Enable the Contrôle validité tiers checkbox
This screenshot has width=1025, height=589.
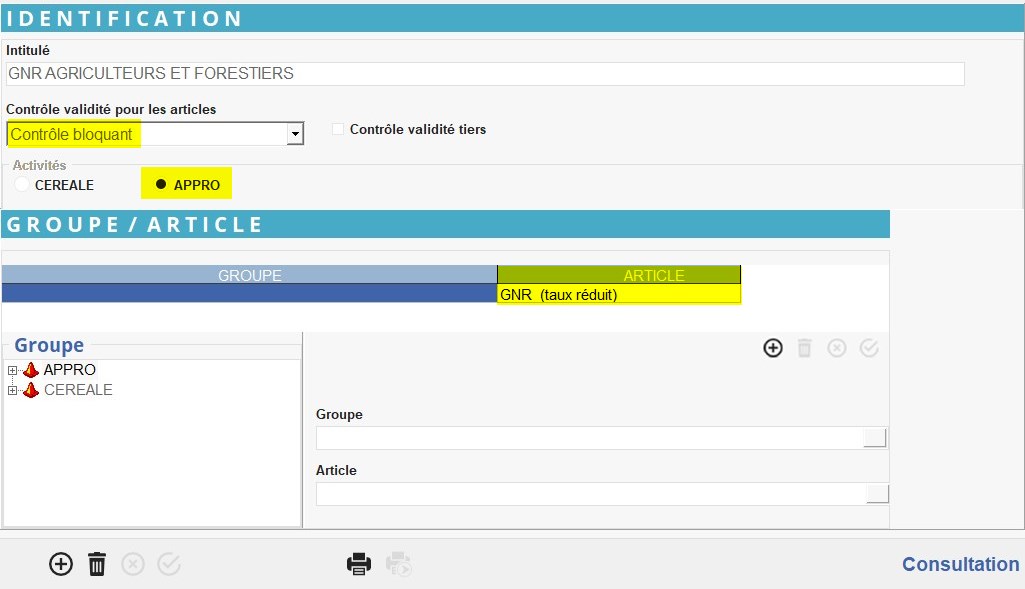(338, 129)
